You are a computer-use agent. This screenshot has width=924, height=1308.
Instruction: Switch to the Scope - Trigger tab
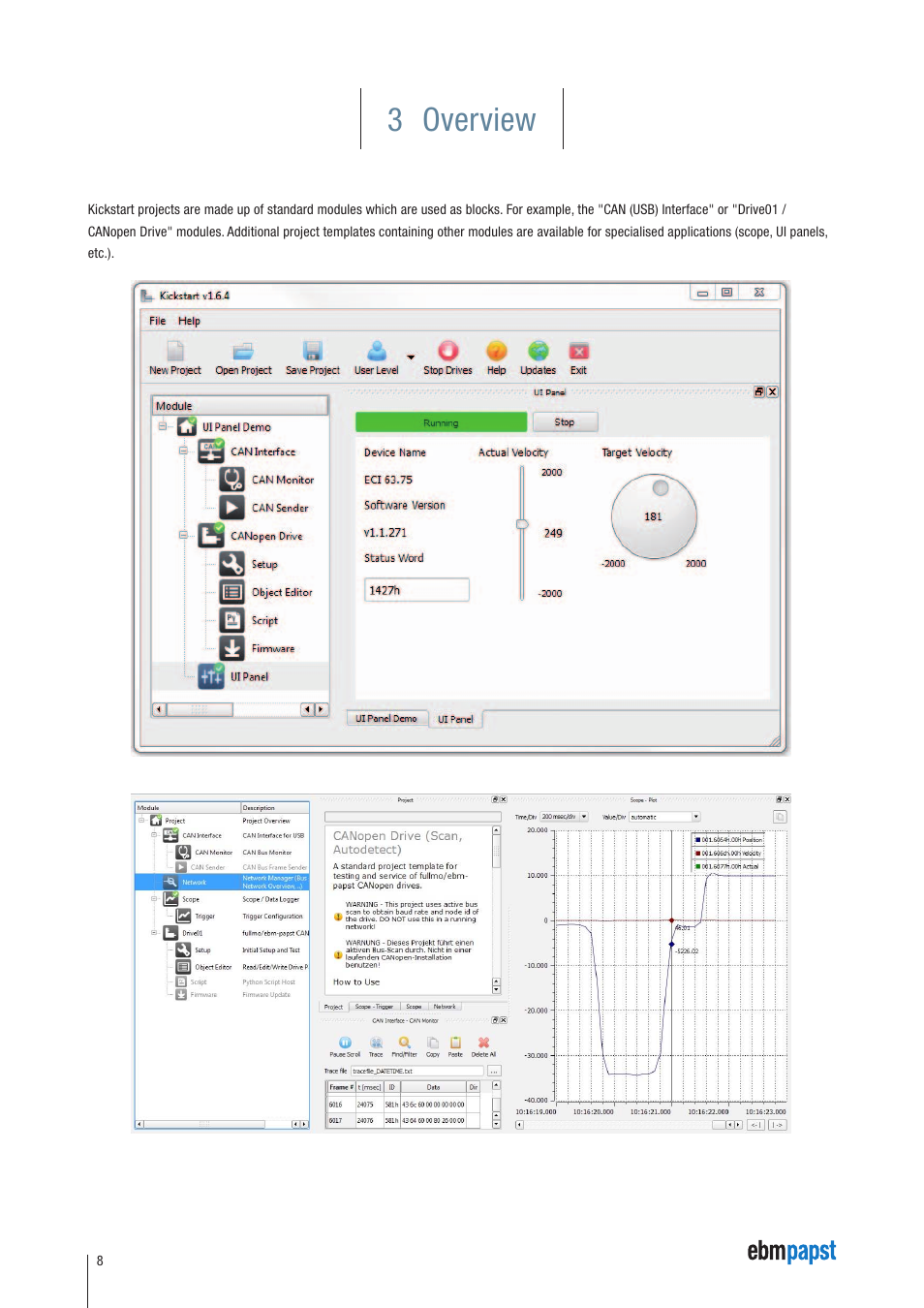click(x=374, y=1007)
